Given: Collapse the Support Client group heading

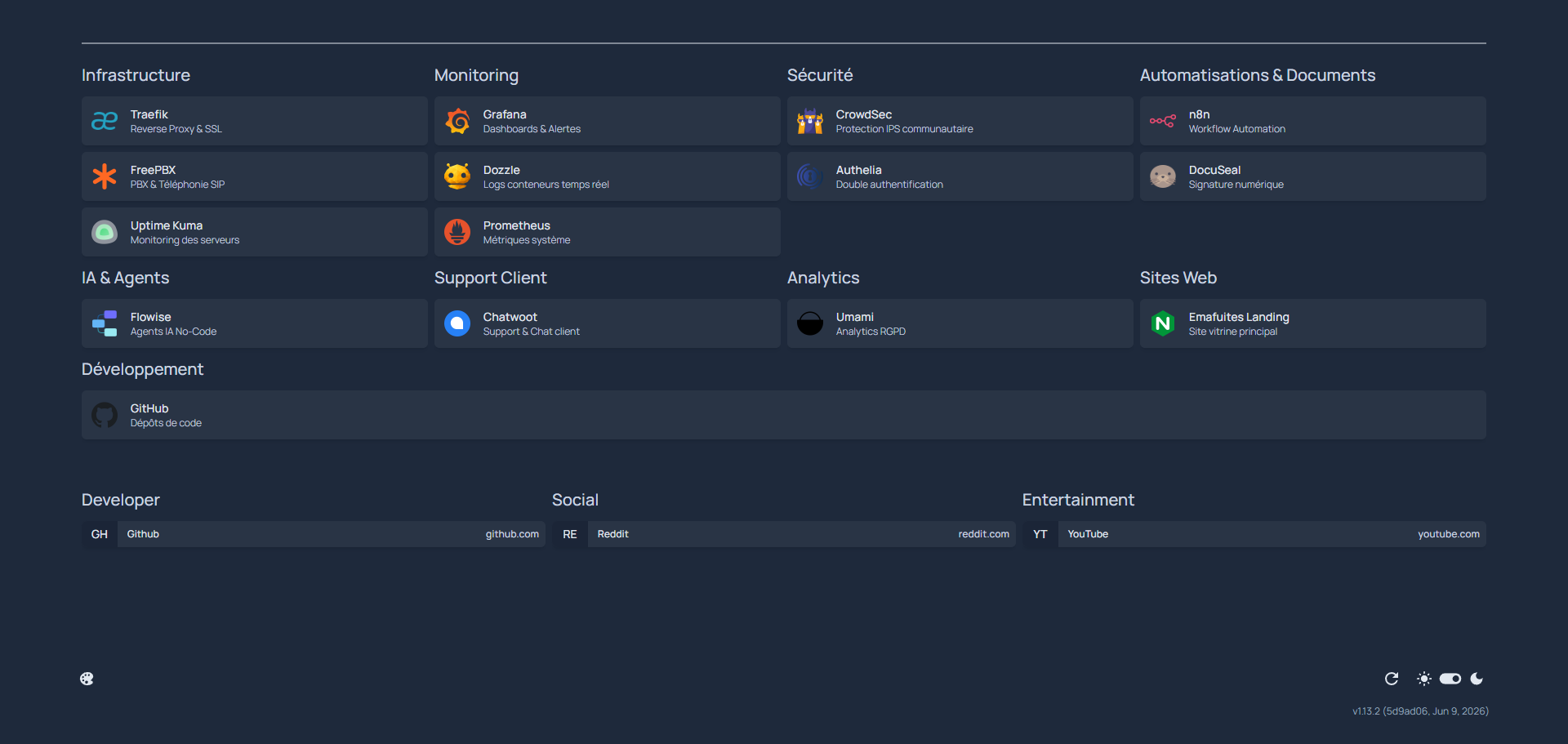Looking at the screenshot, I should click(491, 278).
